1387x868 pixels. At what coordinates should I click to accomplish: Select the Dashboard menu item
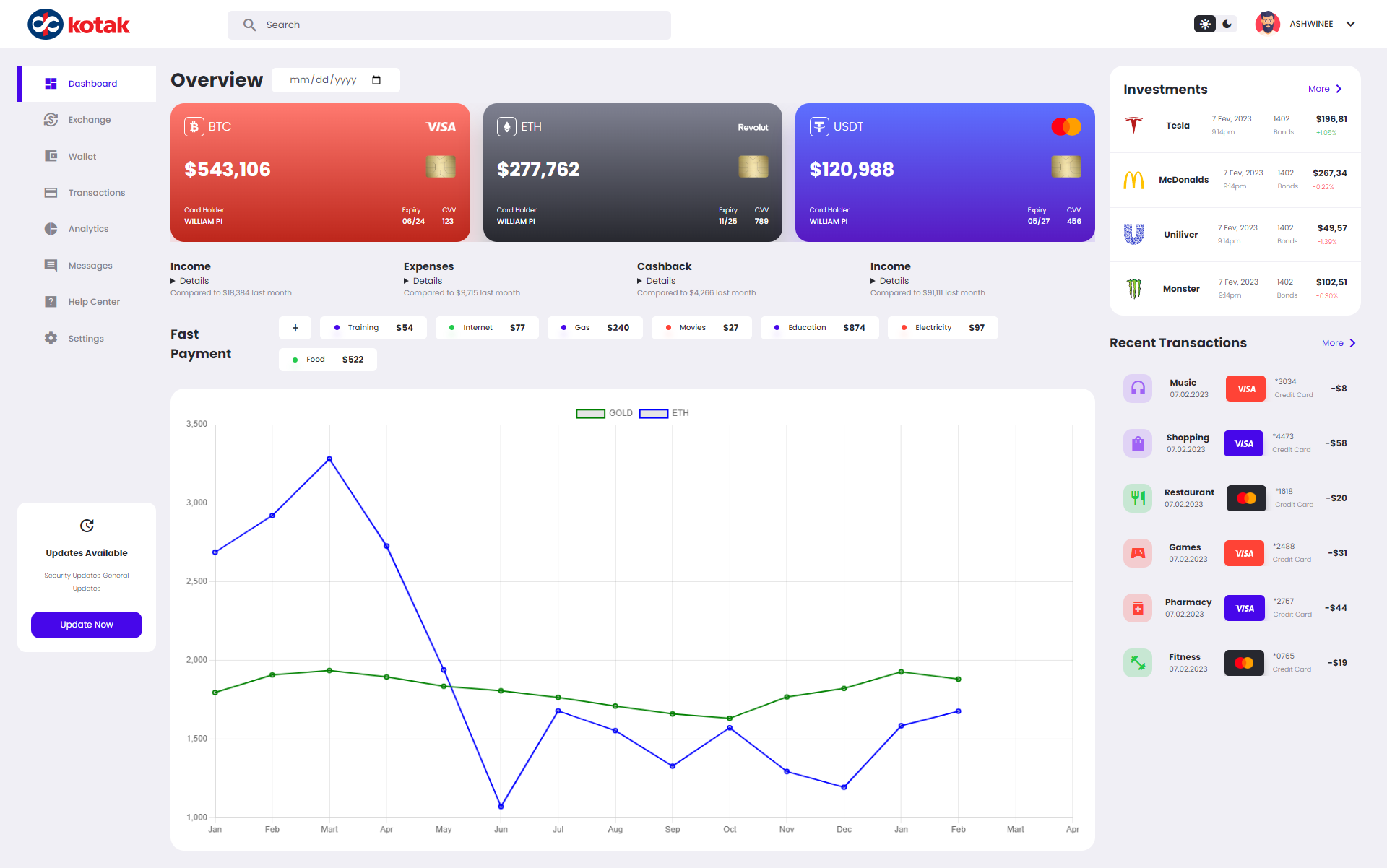(92, 83)
